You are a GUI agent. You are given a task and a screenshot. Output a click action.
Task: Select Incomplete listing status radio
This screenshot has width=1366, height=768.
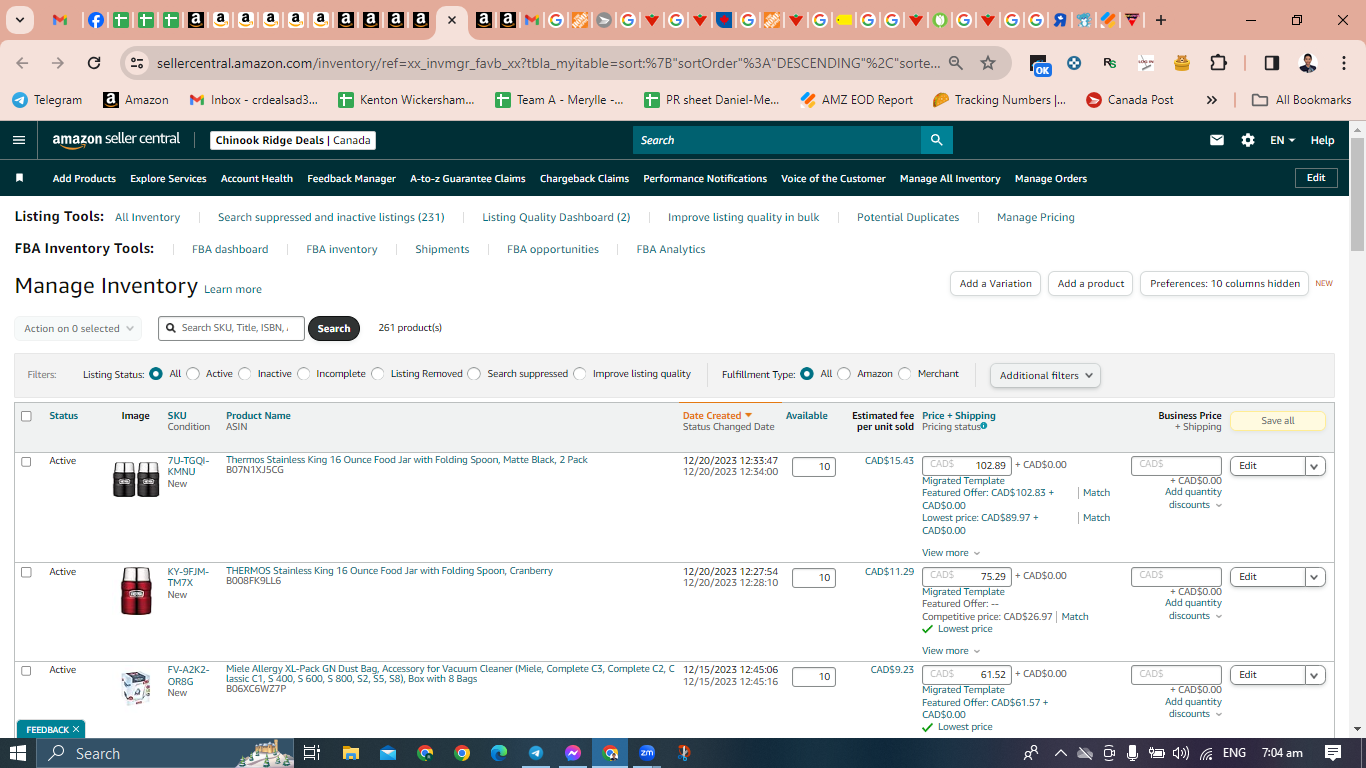coord(304,374)
